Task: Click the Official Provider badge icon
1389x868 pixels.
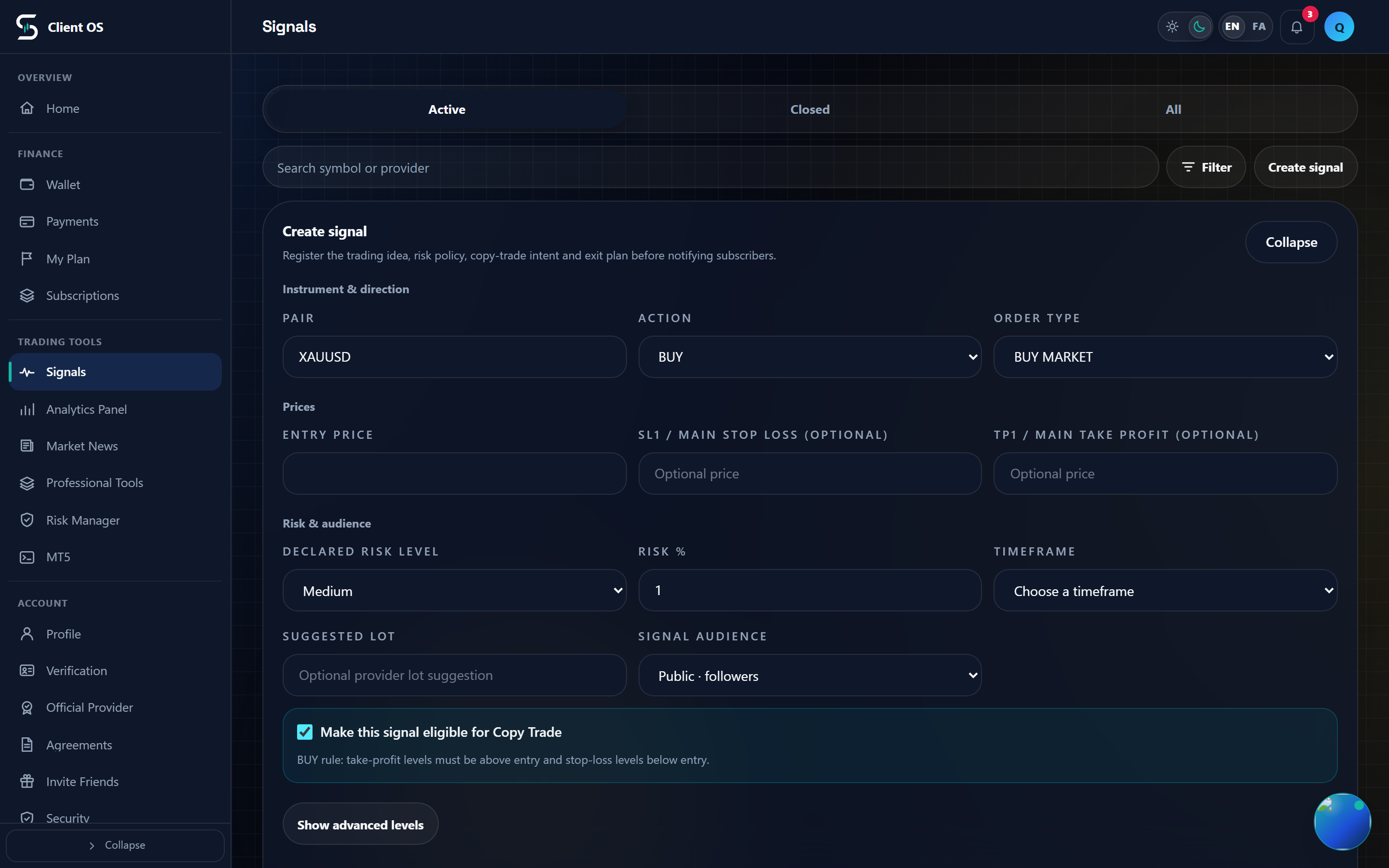Action: tap(27, 707)
